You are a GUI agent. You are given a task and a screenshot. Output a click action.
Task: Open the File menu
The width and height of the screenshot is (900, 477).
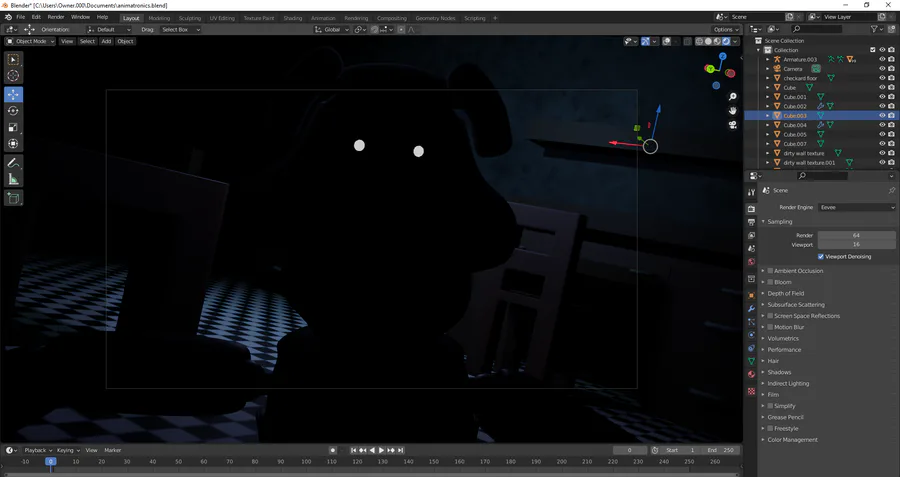pos(20,17)
